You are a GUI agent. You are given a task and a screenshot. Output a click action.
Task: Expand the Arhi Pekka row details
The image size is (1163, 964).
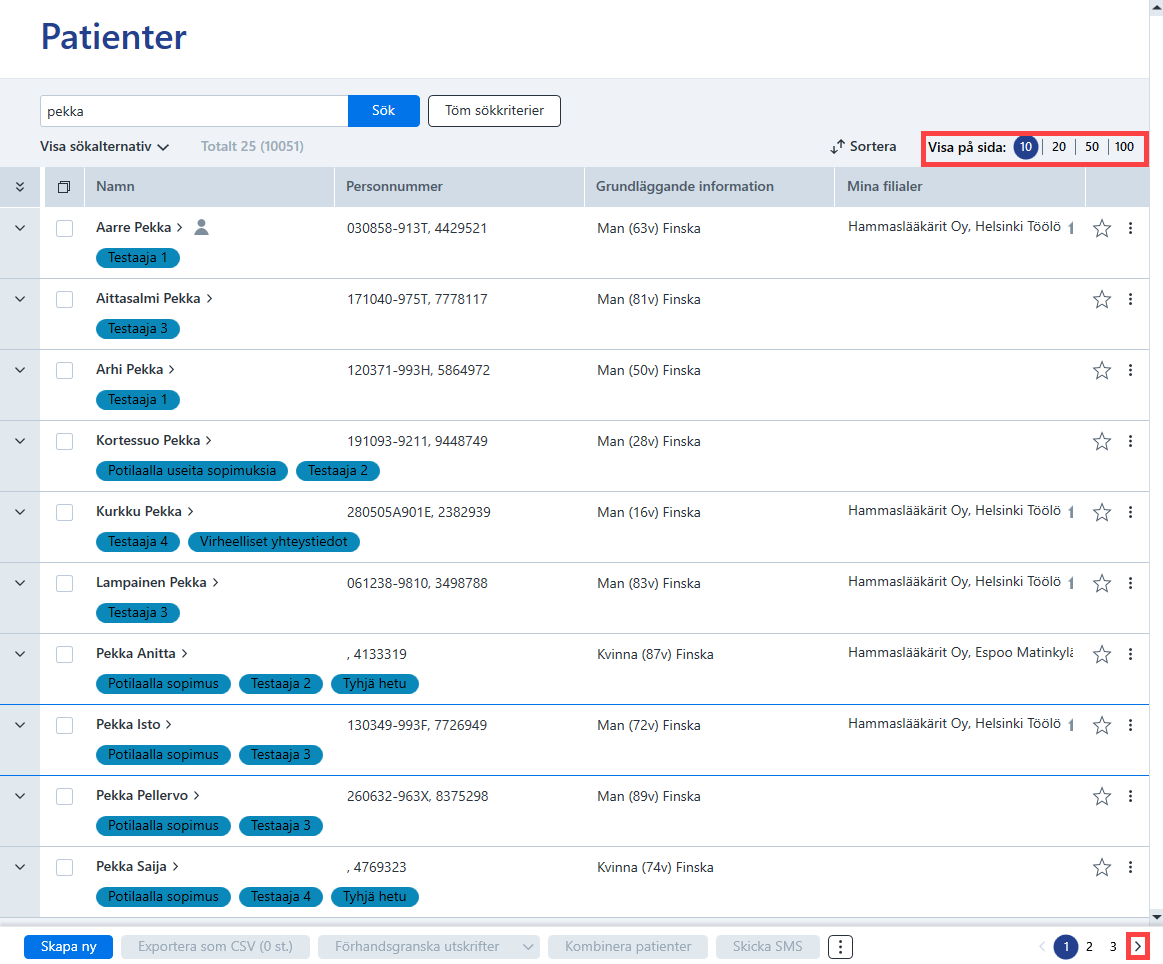(x=20, y=370)
